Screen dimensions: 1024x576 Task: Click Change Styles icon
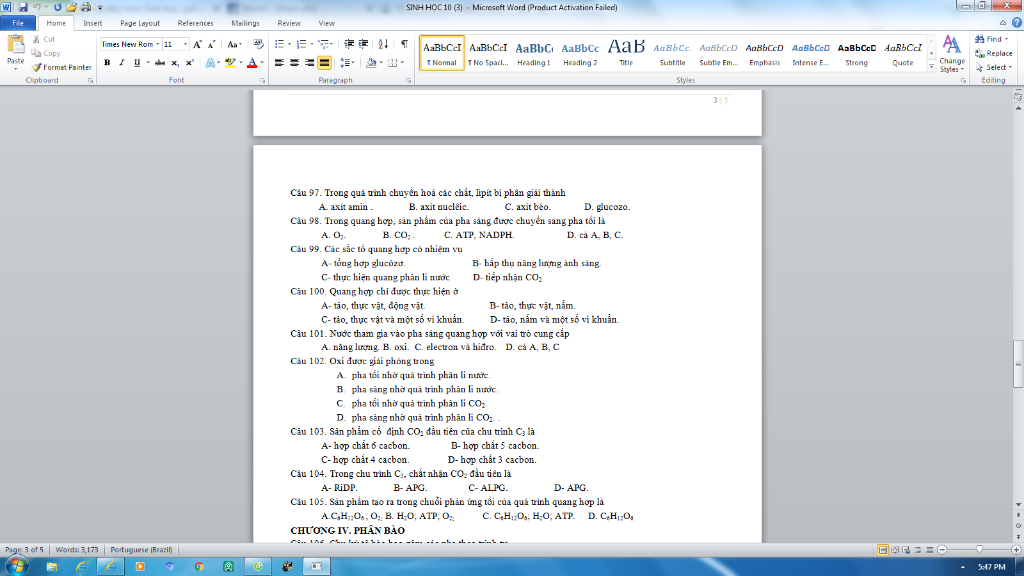click(x=952, y=54)
